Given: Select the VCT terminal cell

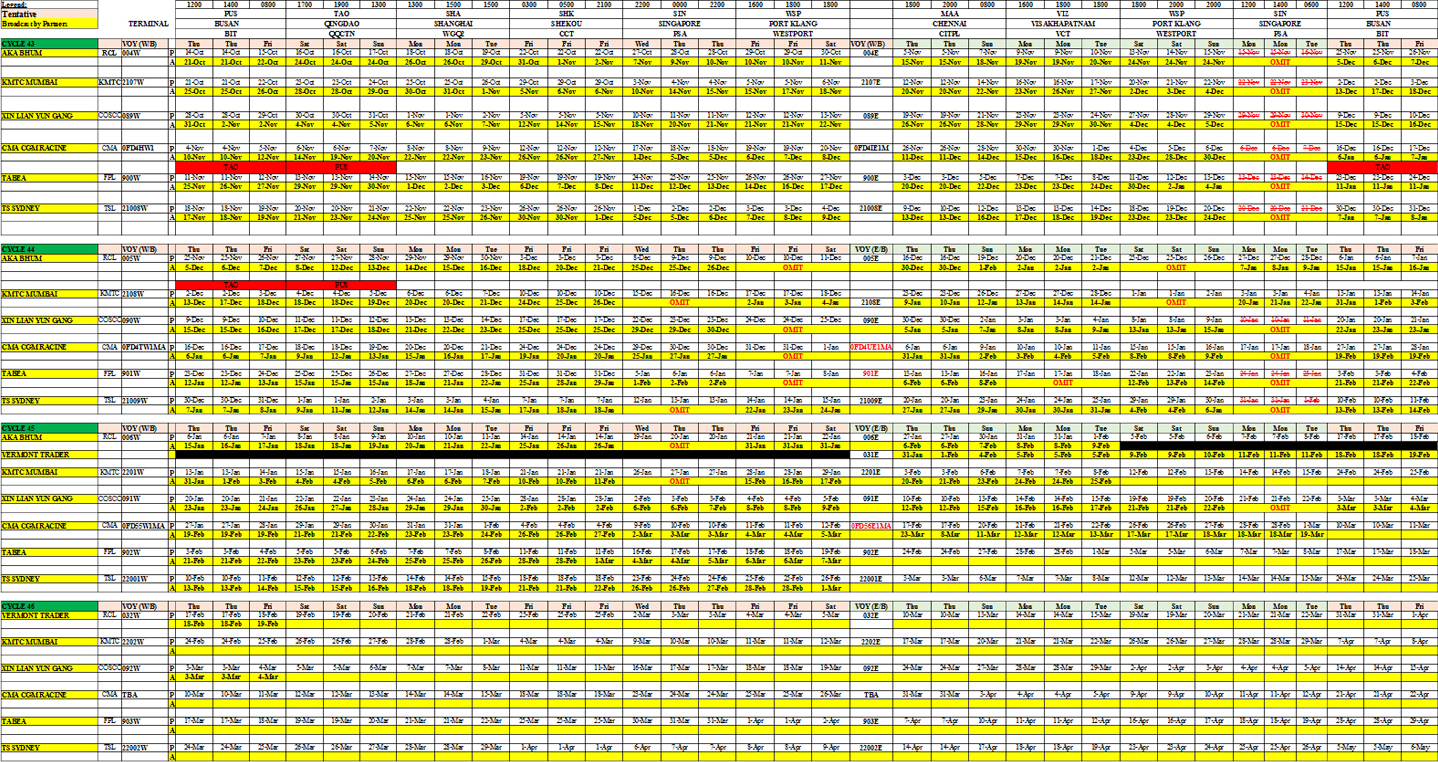Looking at the screenshot, I should coord(1063,32).
